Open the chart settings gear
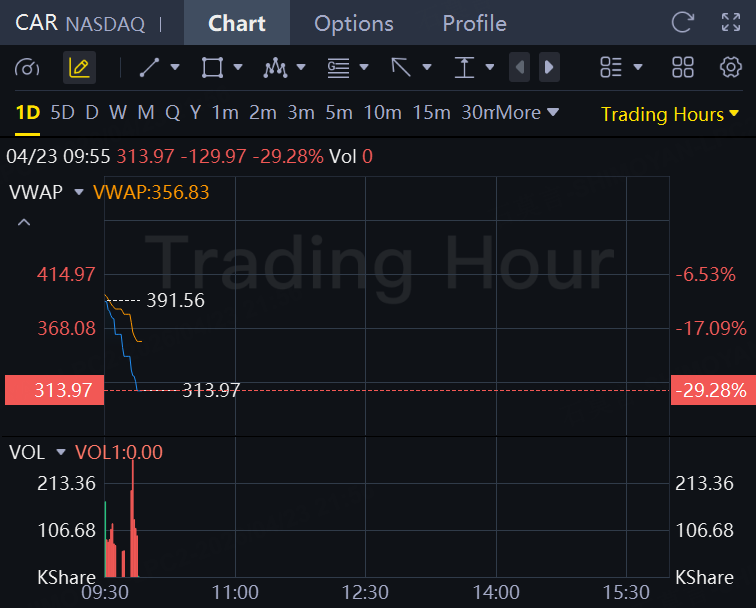The image size is (756, 608). point(731,67)
